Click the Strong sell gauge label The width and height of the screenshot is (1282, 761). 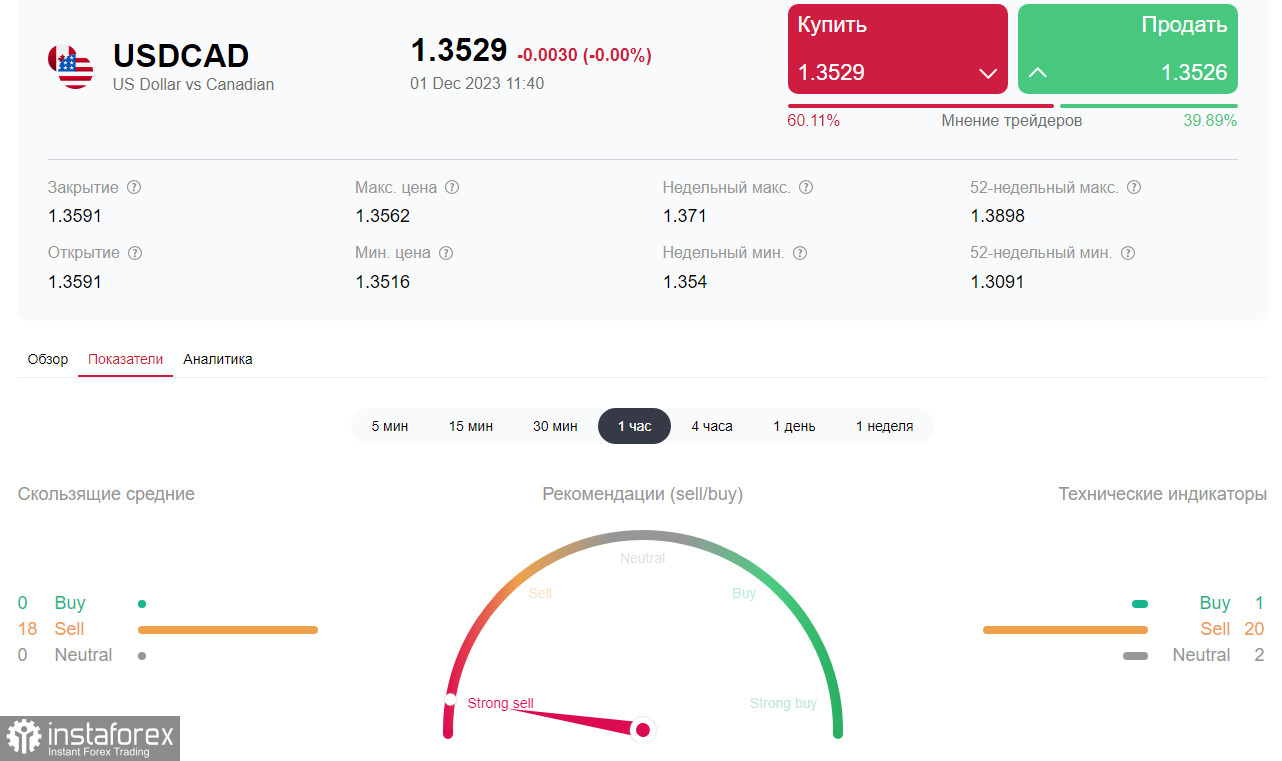[x=501, y=703]
